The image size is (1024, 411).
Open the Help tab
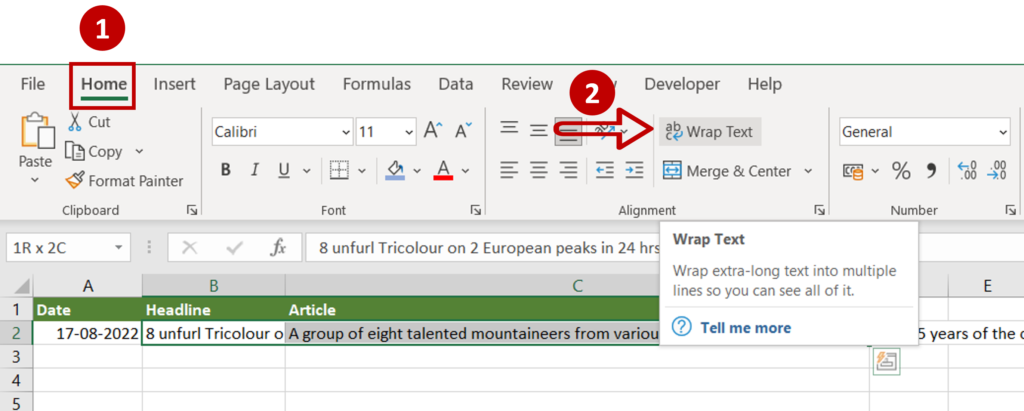coord(765,84)
